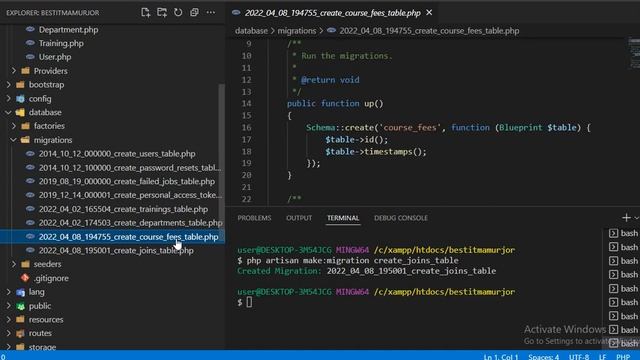Expand the public folder
This screenshot has width=640, height=360.
coord(40,306)
